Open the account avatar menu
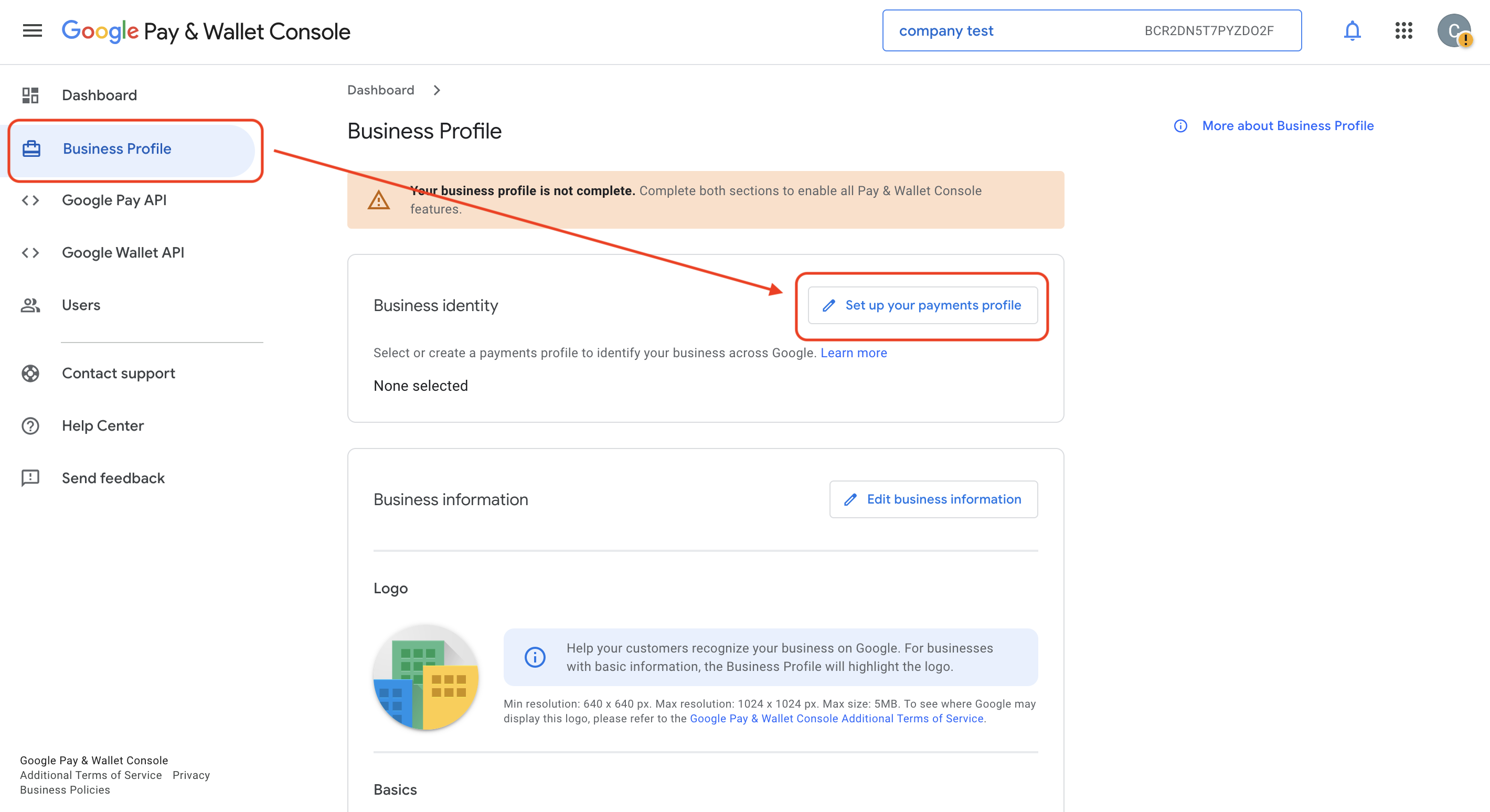This screenshot has width=1490, height=812. (1454, 30)
